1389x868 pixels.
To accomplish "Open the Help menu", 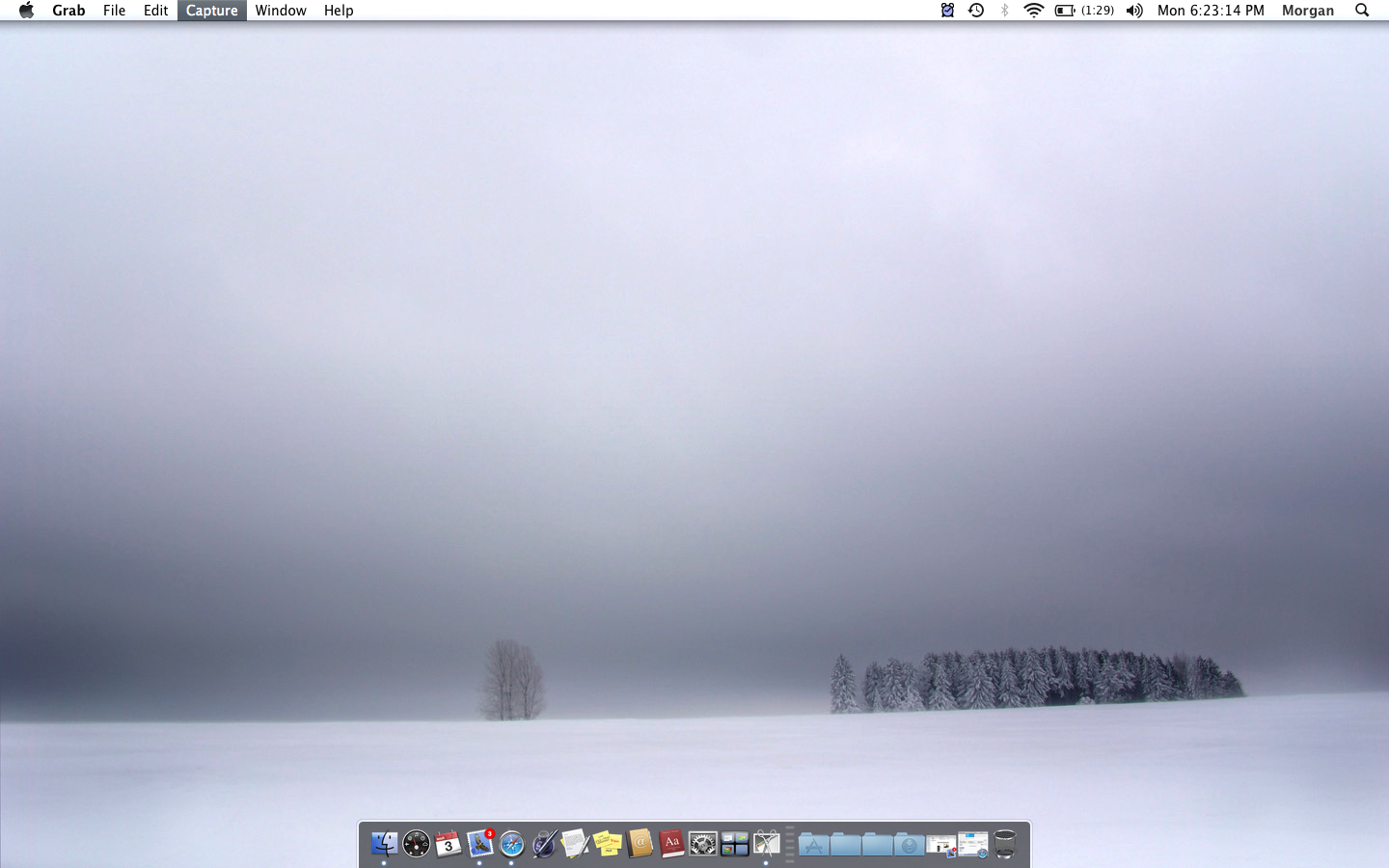I will (339, 11).
